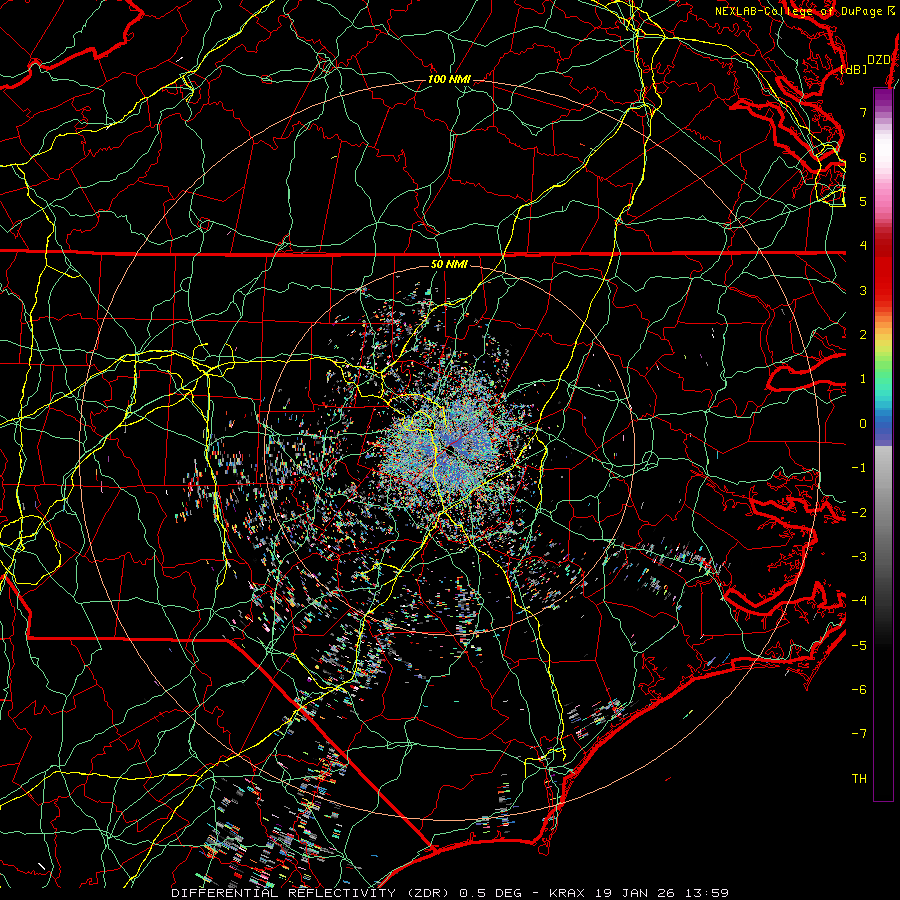This screenshot has height=900, width=900.
Task: Click the positive 3 label on color scale
Action: pos(863,290)
